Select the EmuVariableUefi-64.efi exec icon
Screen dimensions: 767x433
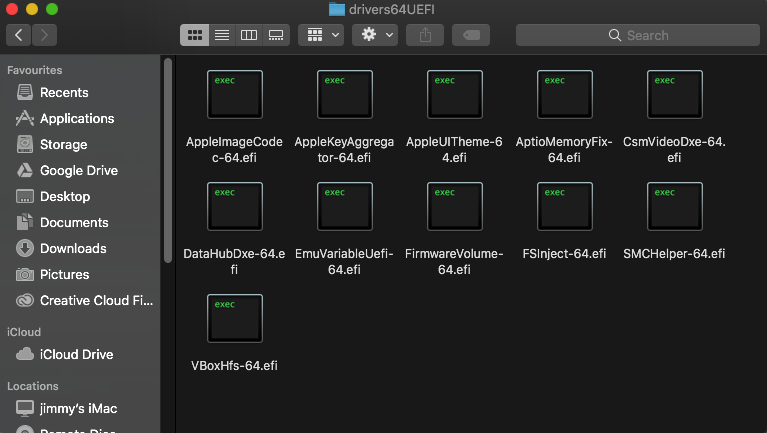345,206
